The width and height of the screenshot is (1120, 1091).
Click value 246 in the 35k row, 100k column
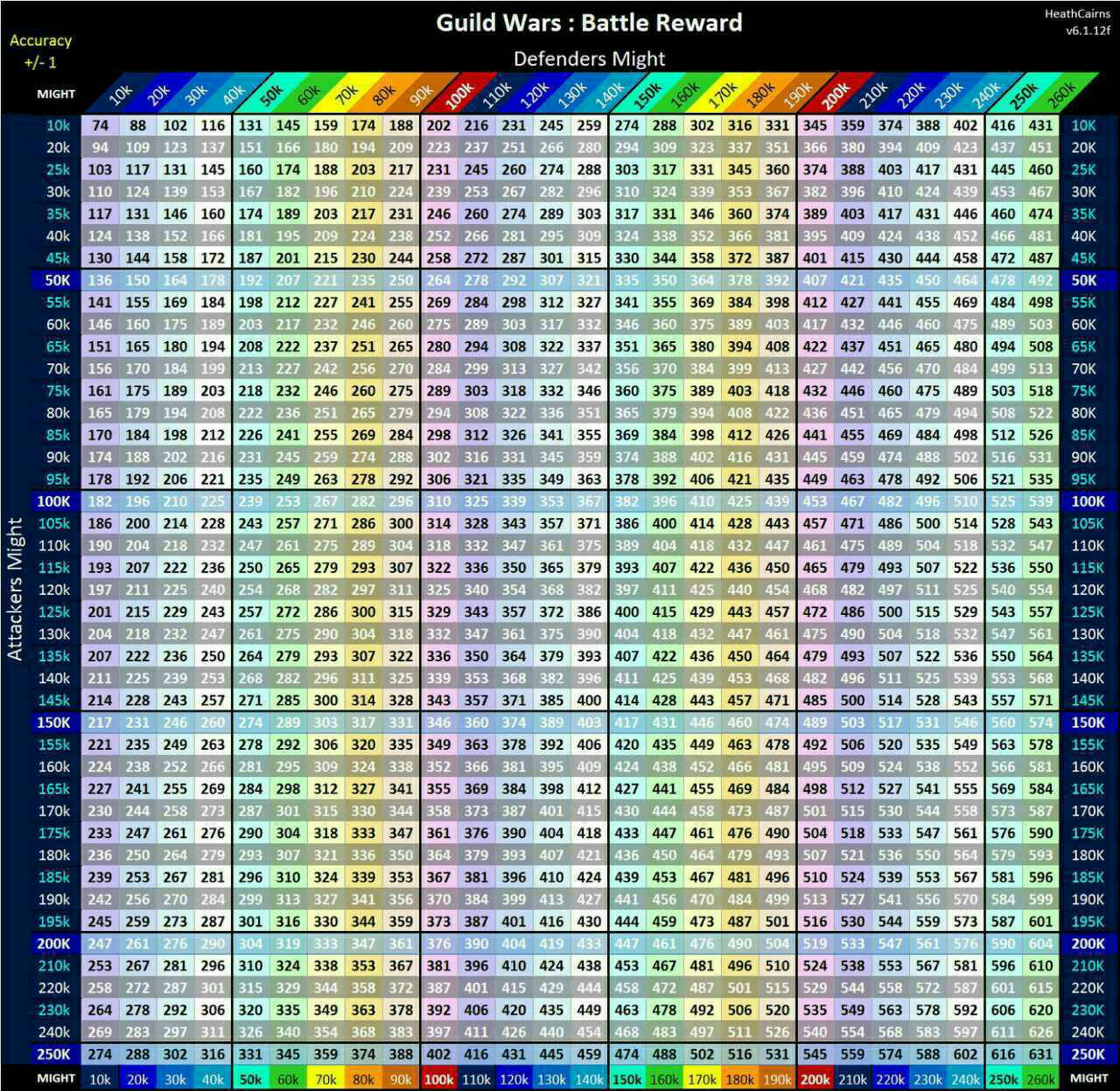438,213
